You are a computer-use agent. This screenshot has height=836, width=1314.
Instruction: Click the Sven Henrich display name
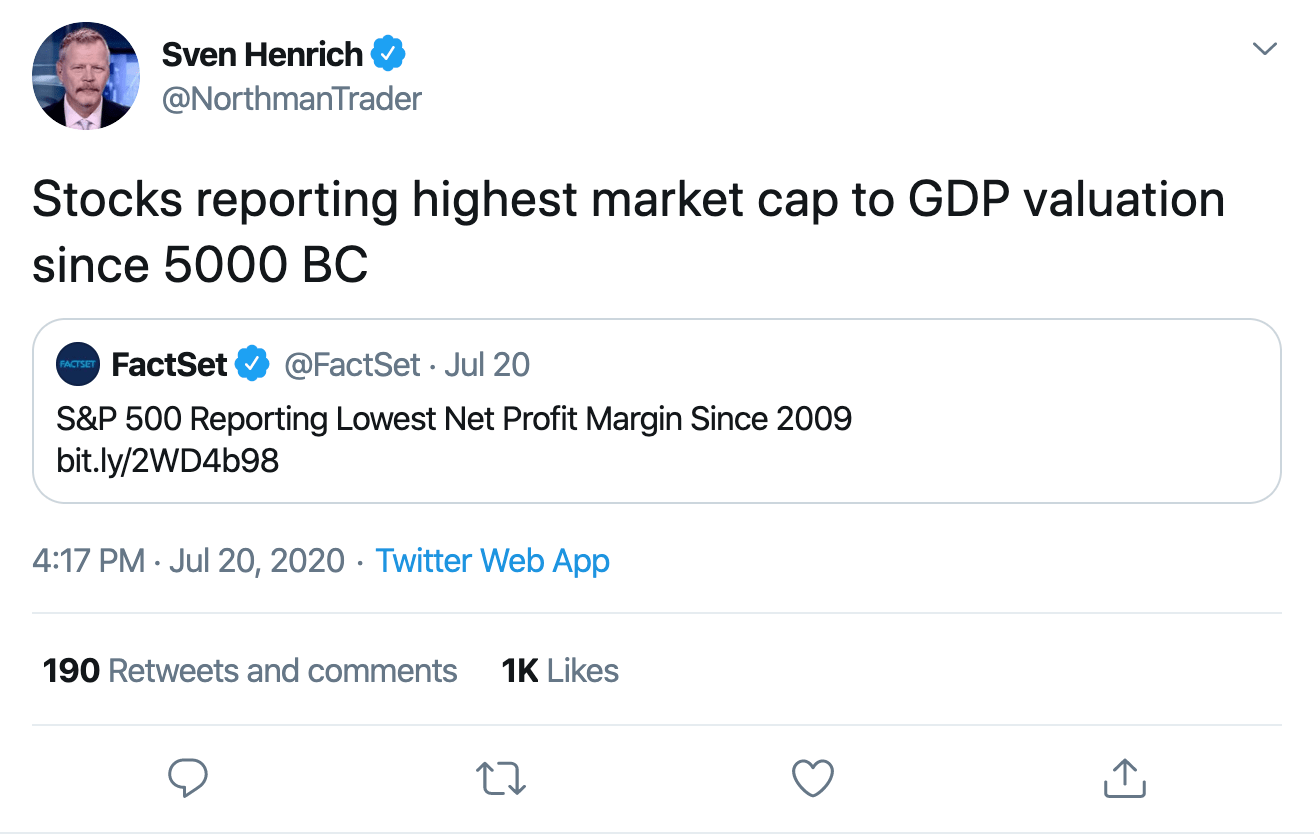(x=262, y=54)
